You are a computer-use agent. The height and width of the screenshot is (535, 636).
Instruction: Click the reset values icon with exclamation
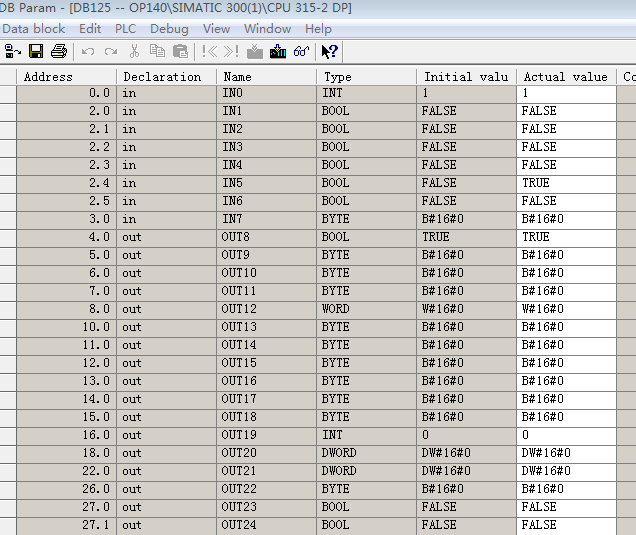[x=232, y=52]
